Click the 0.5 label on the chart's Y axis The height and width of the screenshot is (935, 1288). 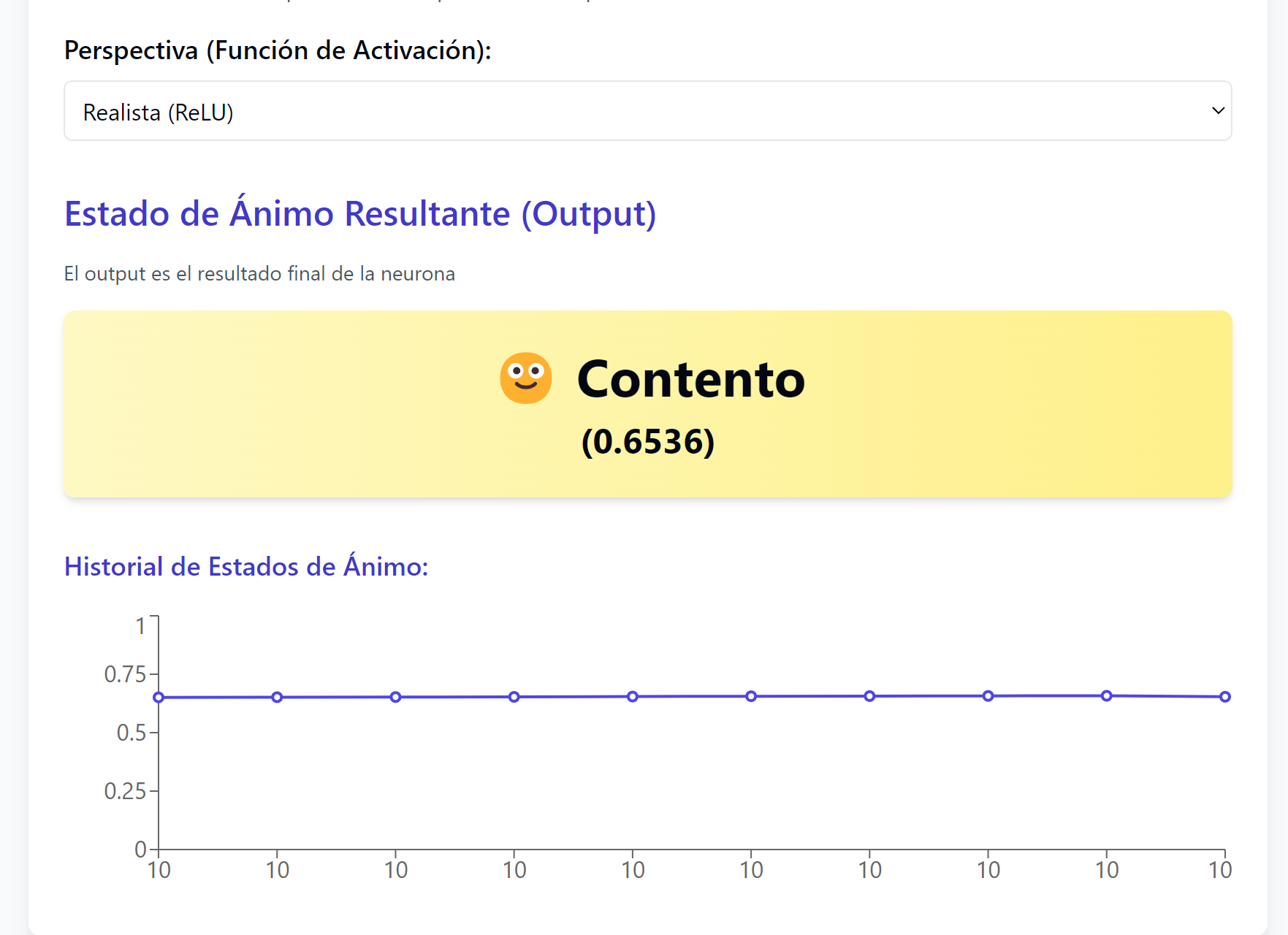click(132, 733)
